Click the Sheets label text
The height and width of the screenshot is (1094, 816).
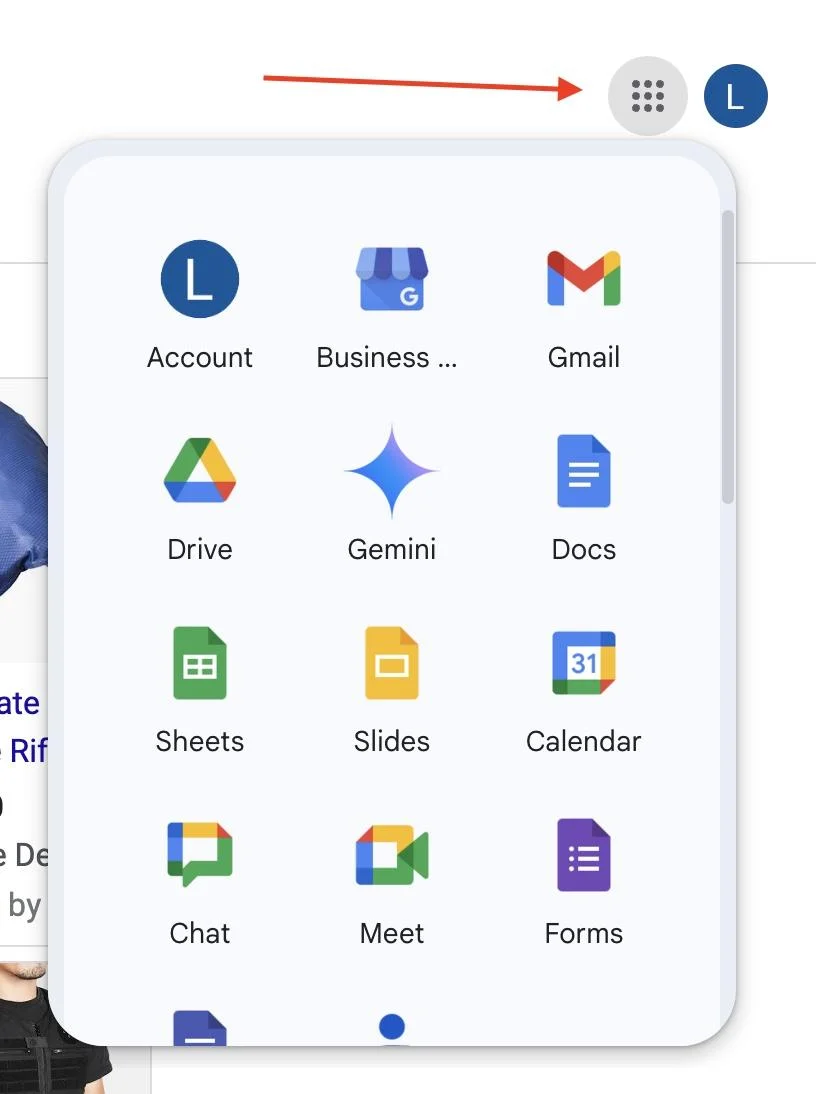[x=200, y=741]
